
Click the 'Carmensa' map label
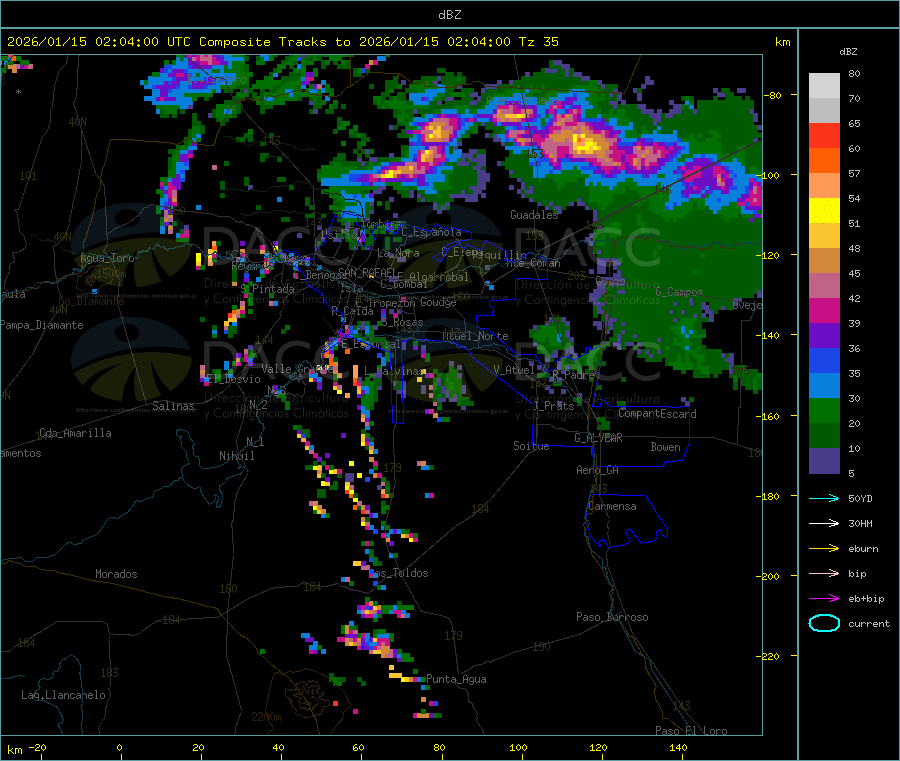point(612,506)
